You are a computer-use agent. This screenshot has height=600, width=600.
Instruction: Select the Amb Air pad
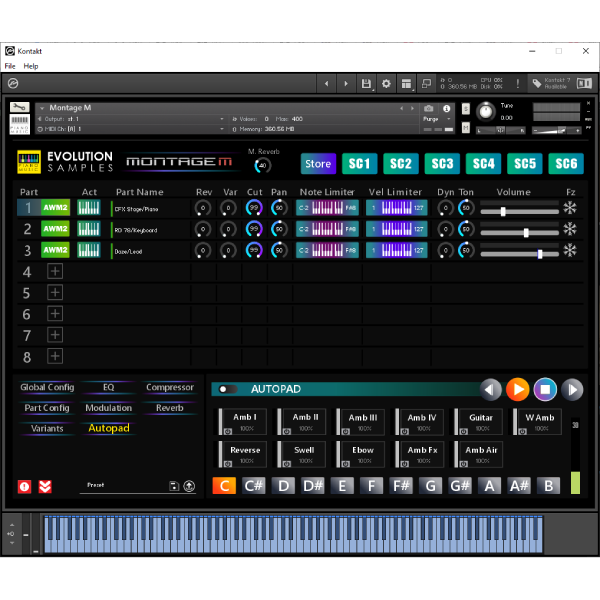(x=481, y=454)
